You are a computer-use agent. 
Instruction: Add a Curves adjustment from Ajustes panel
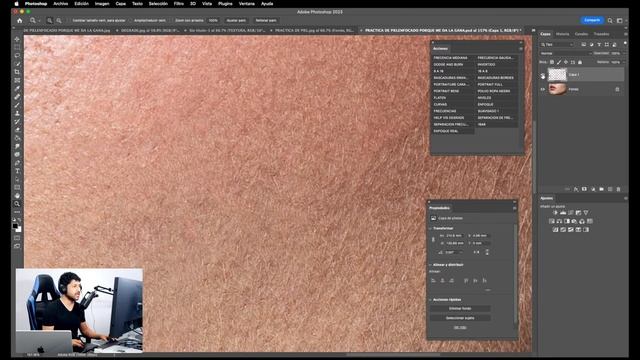571,213
